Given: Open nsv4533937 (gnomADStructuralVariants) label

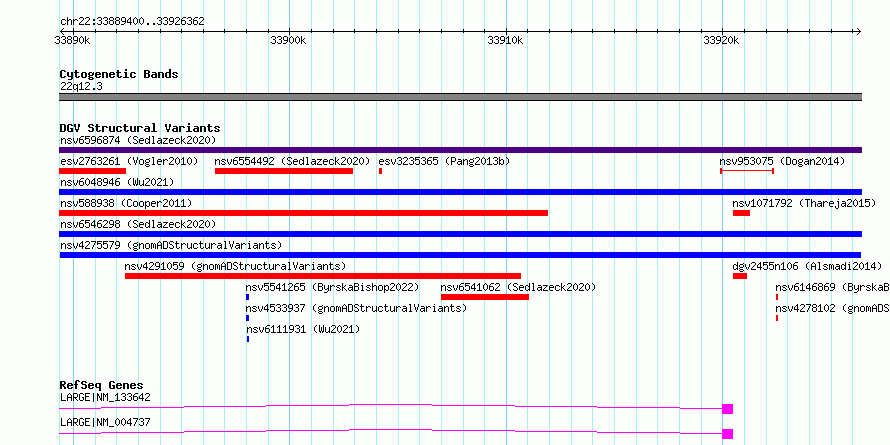Looking at the screenshot, I should [x=356, y=308].
